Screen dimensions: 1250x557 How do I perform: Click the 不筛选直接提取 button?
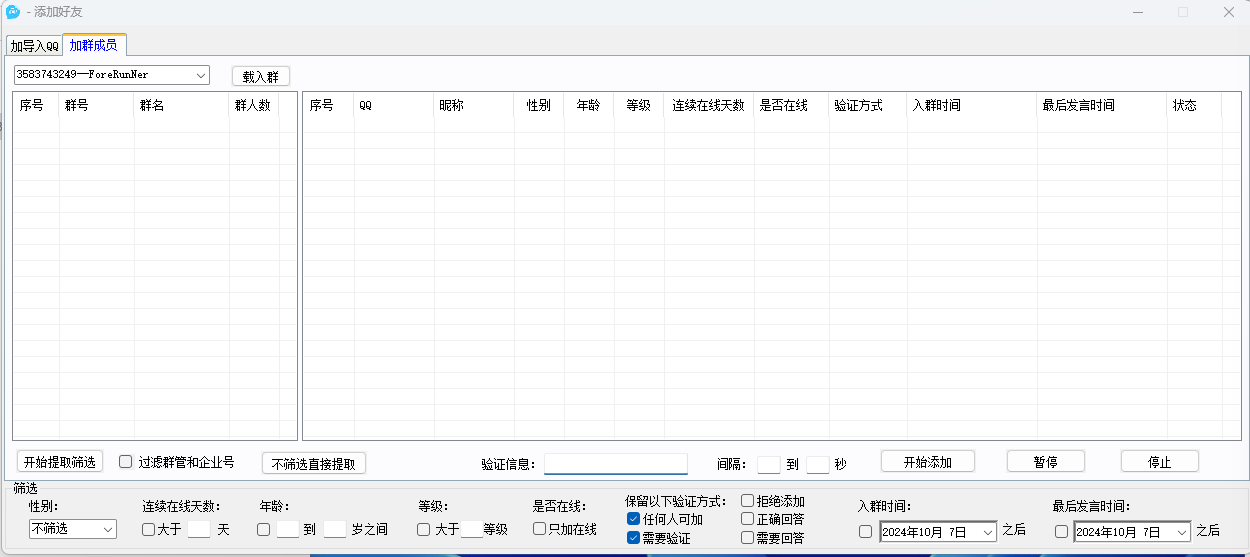pos(313,464)
